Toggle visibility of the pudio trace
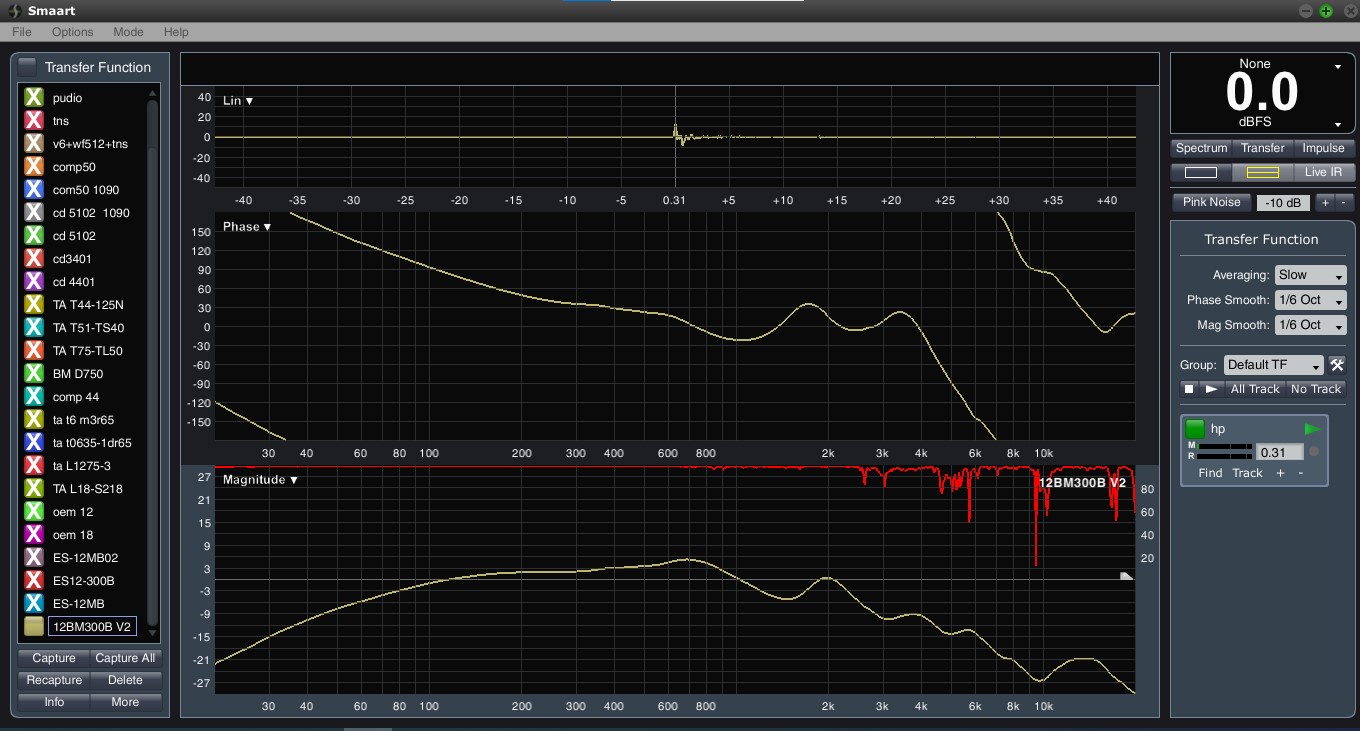The width and height of the screenshot is (1360, 731). pyautogui.click(x=34, y=98)
